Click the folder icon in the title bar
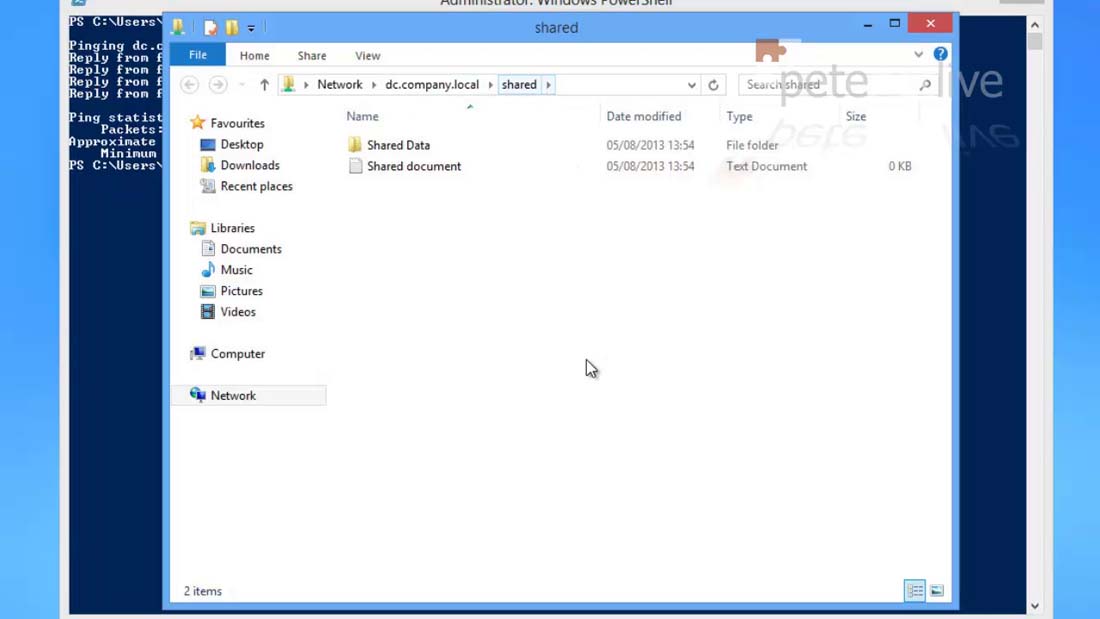 pos(178,27)
